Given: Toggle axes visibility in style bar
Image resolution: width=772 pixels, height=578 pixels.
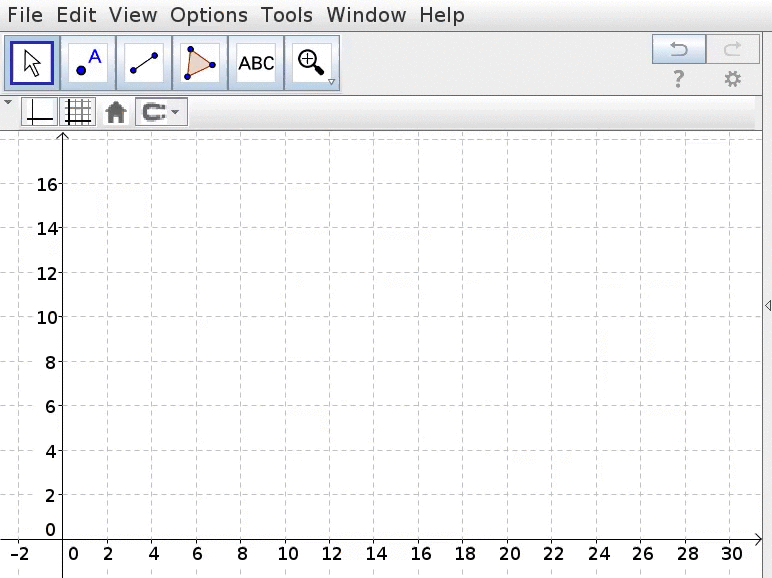Looking at the screenshot, I should click(x=39, y=112).
